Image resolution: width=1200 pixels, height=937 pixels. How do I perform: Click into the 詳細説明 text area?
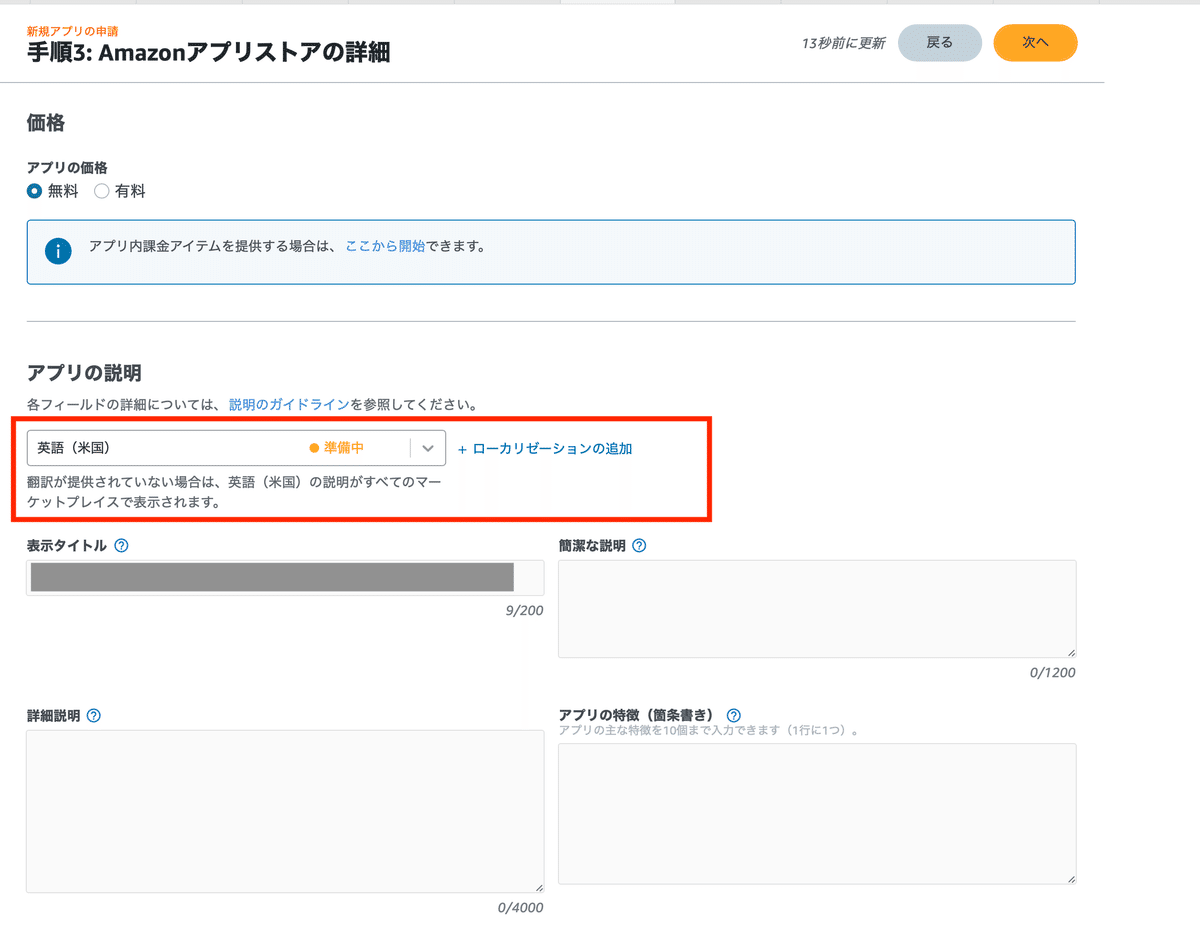tap(285, 811)
